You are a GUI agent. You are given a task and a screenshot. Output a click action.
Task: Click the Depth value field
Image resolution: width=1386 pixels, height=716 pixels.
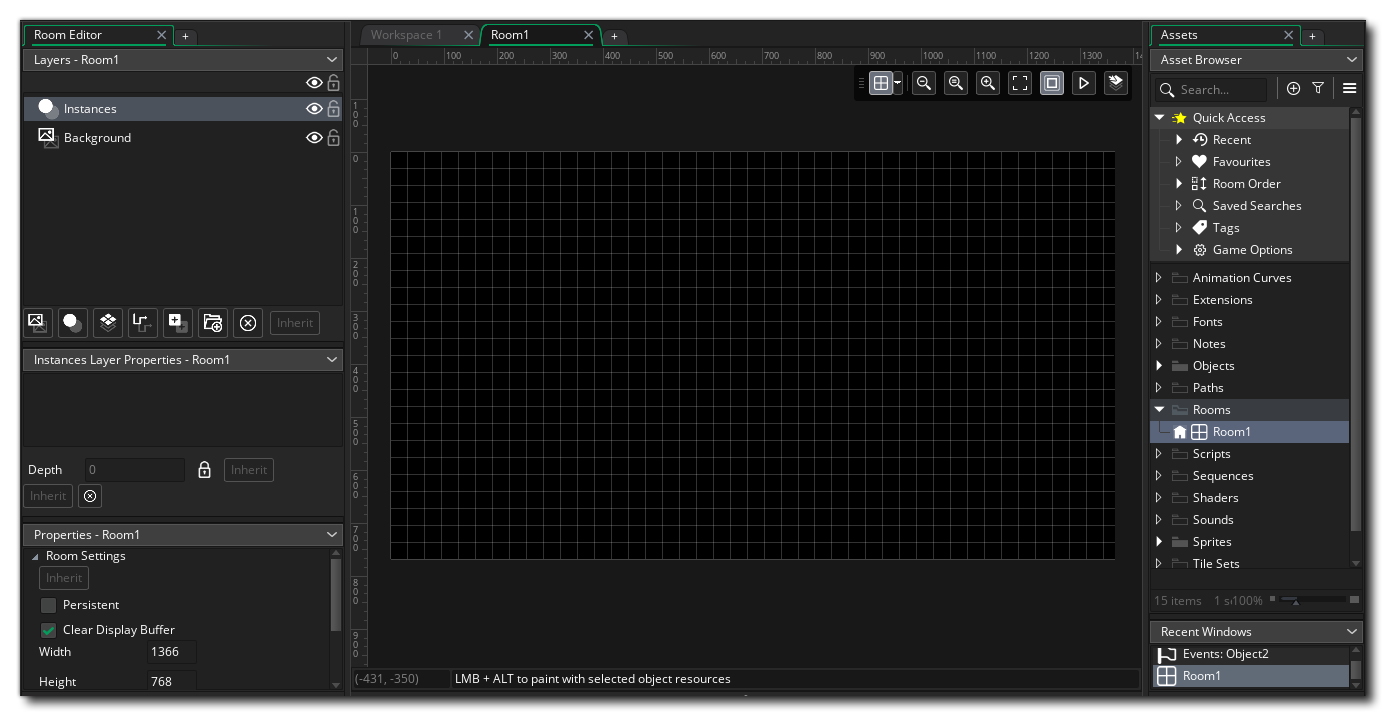click(134, 470)
